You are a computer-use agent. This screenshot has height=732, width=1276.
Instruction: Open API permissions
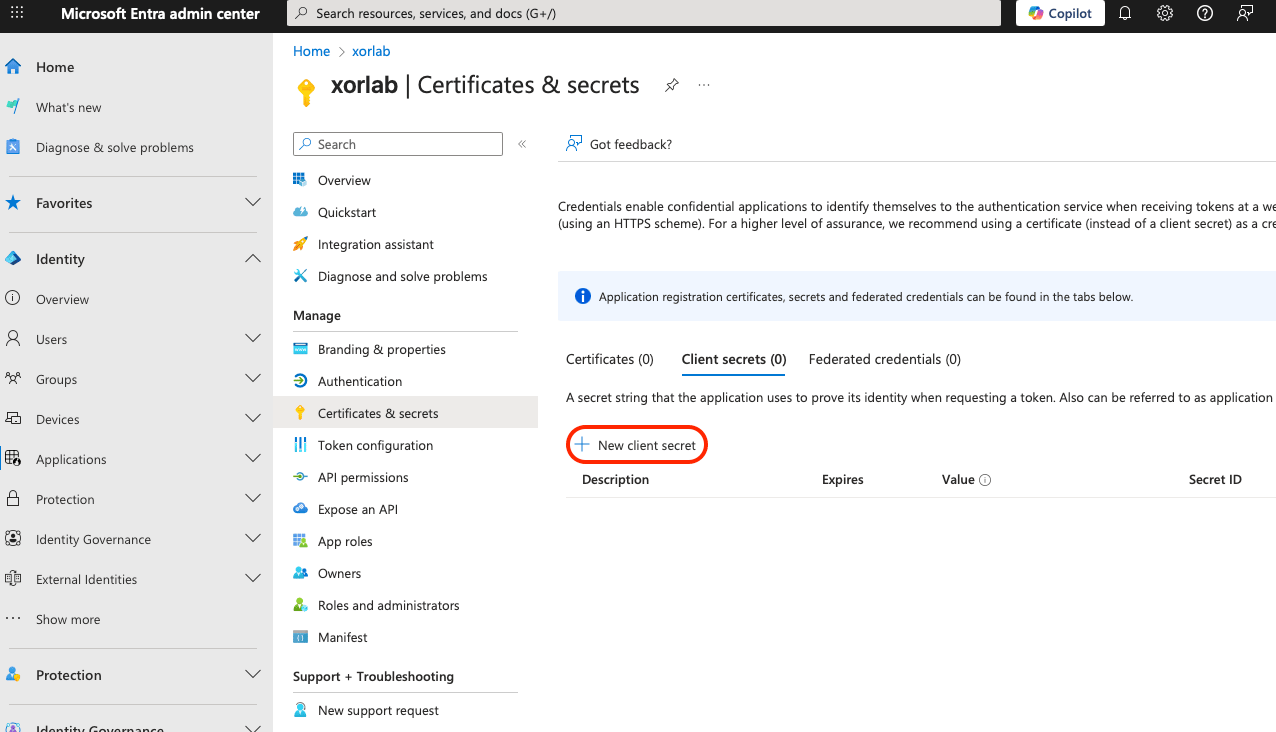point(363,477)
